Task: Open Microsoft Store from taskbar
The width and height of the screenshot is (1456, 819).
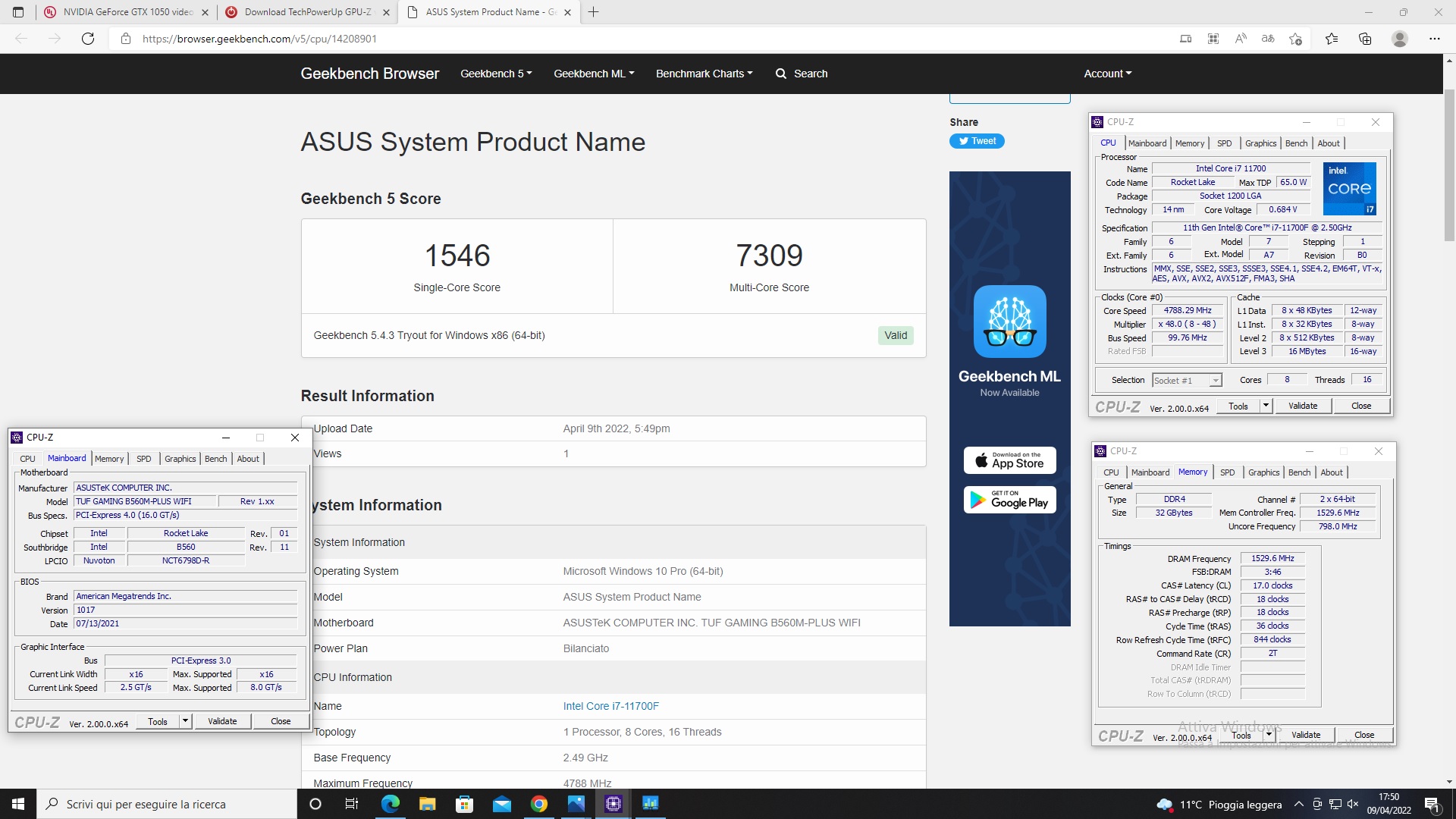Action: [464, 804]
